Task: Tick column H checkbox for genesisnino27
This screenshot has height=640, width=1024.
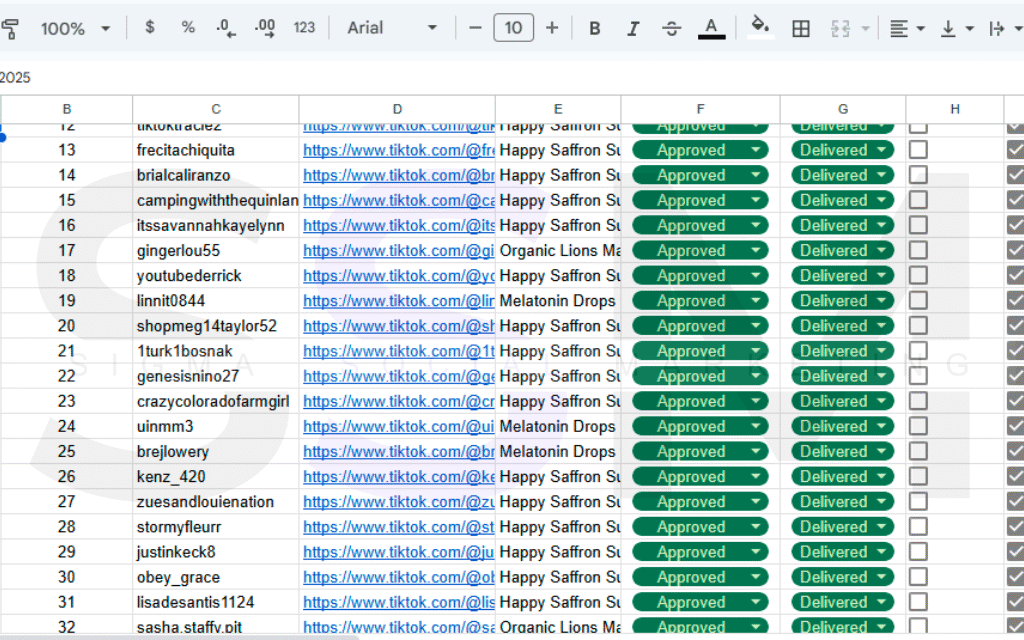Action: (918, 376)
